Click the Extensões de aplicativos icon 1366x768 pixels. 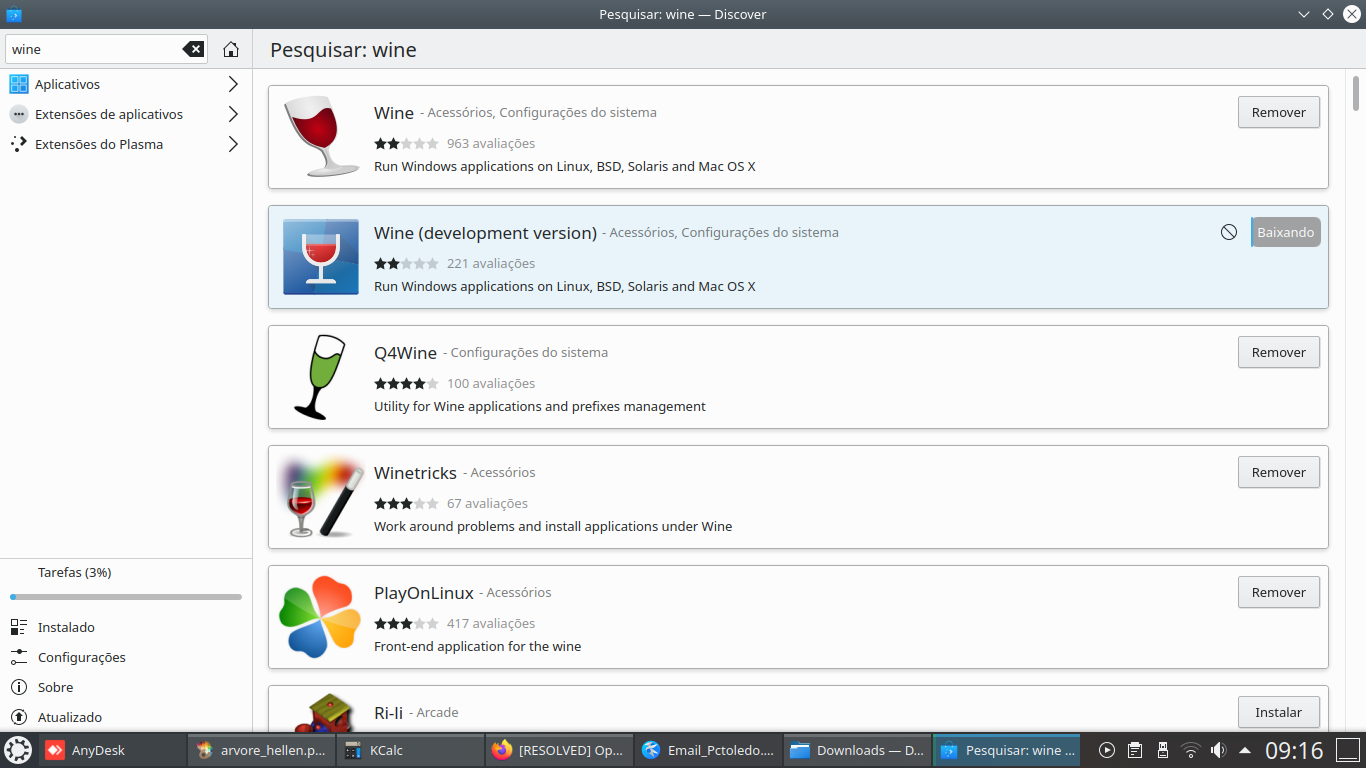pyautogui.click(x=19, y=114)
